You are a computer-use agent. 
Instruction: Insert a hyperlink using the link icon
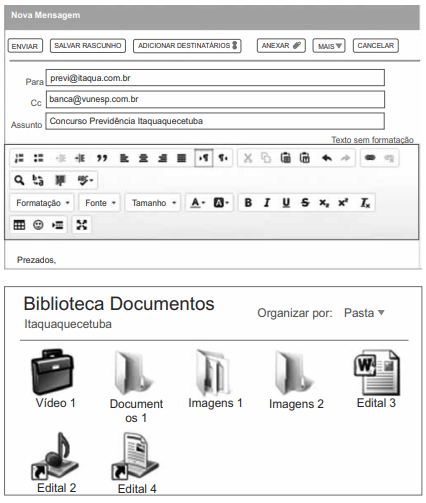[370, 158]
